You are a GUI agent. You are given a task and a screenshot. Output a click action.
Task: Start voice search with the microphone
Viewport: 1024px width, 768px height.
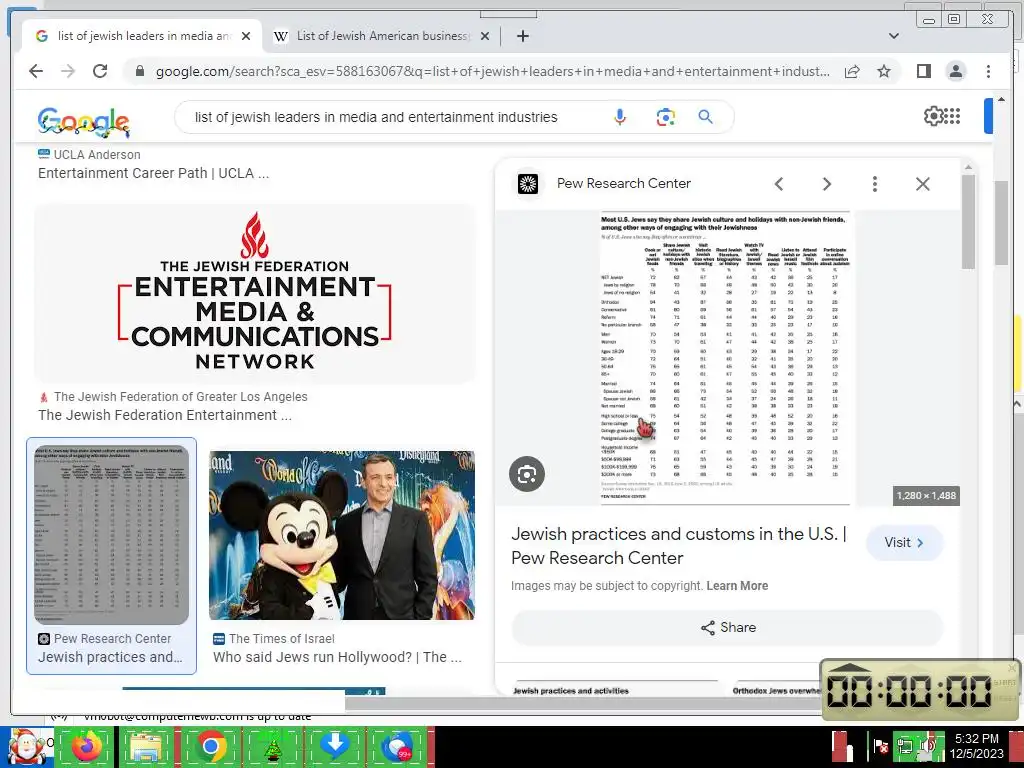point(620,117)
